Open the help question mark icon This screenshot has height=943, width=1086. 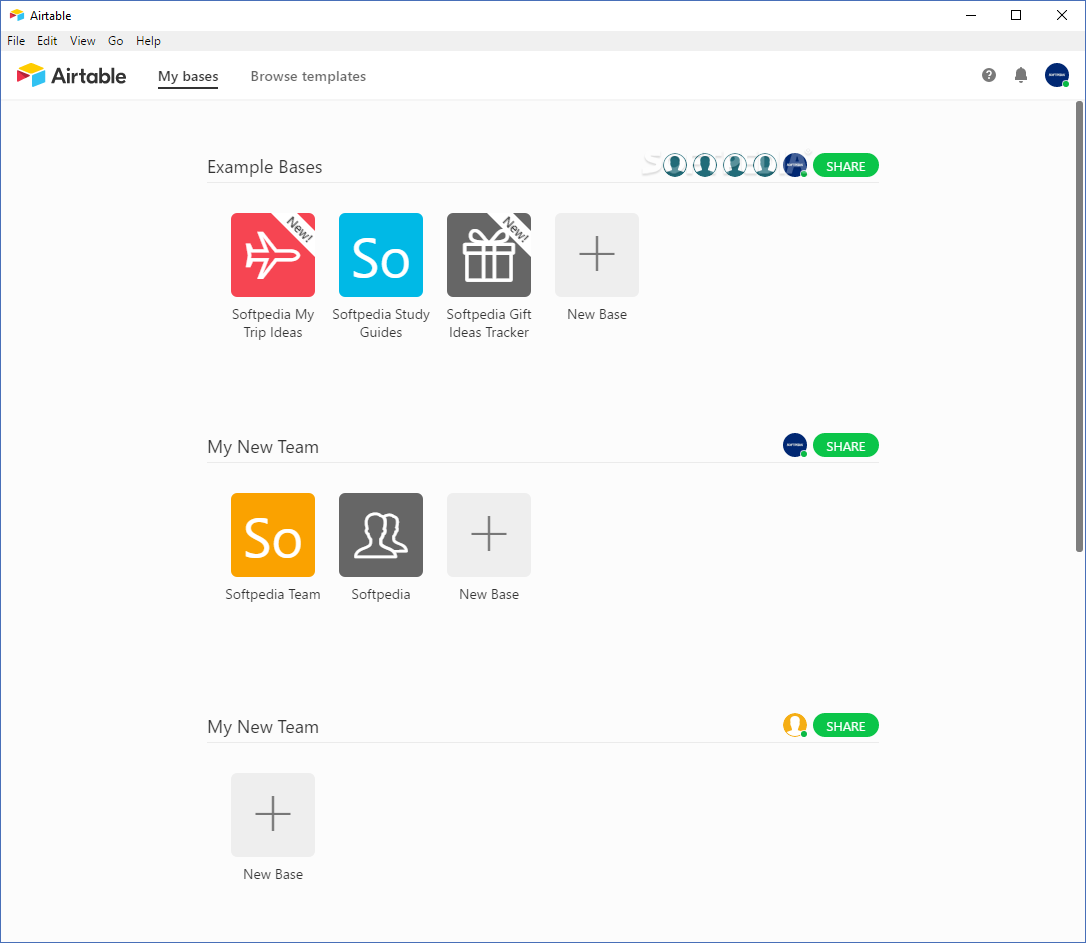click(989, 75)
